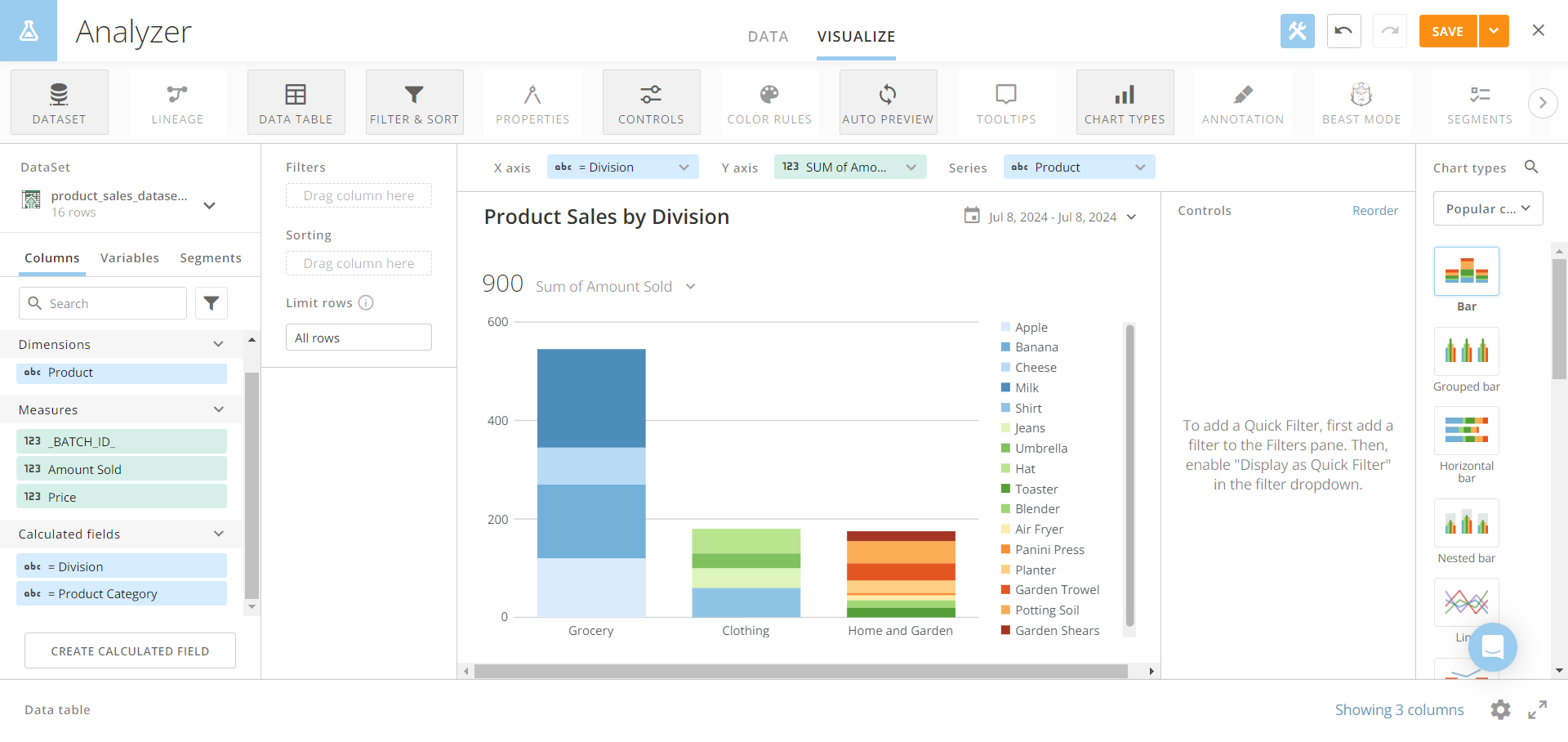Select the Product Category calculated field

coord(122,593)
